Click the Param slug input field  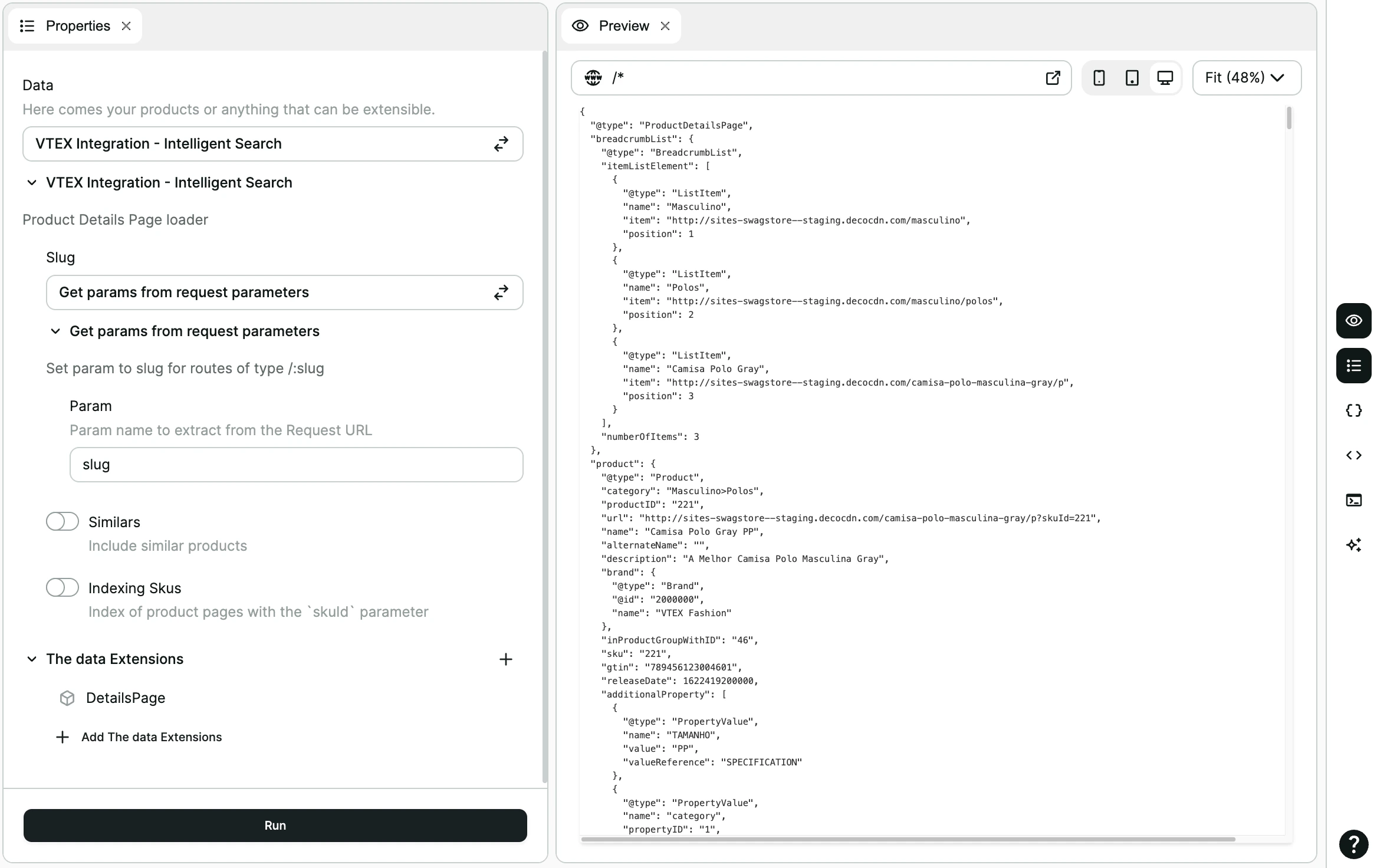point(296,465)
